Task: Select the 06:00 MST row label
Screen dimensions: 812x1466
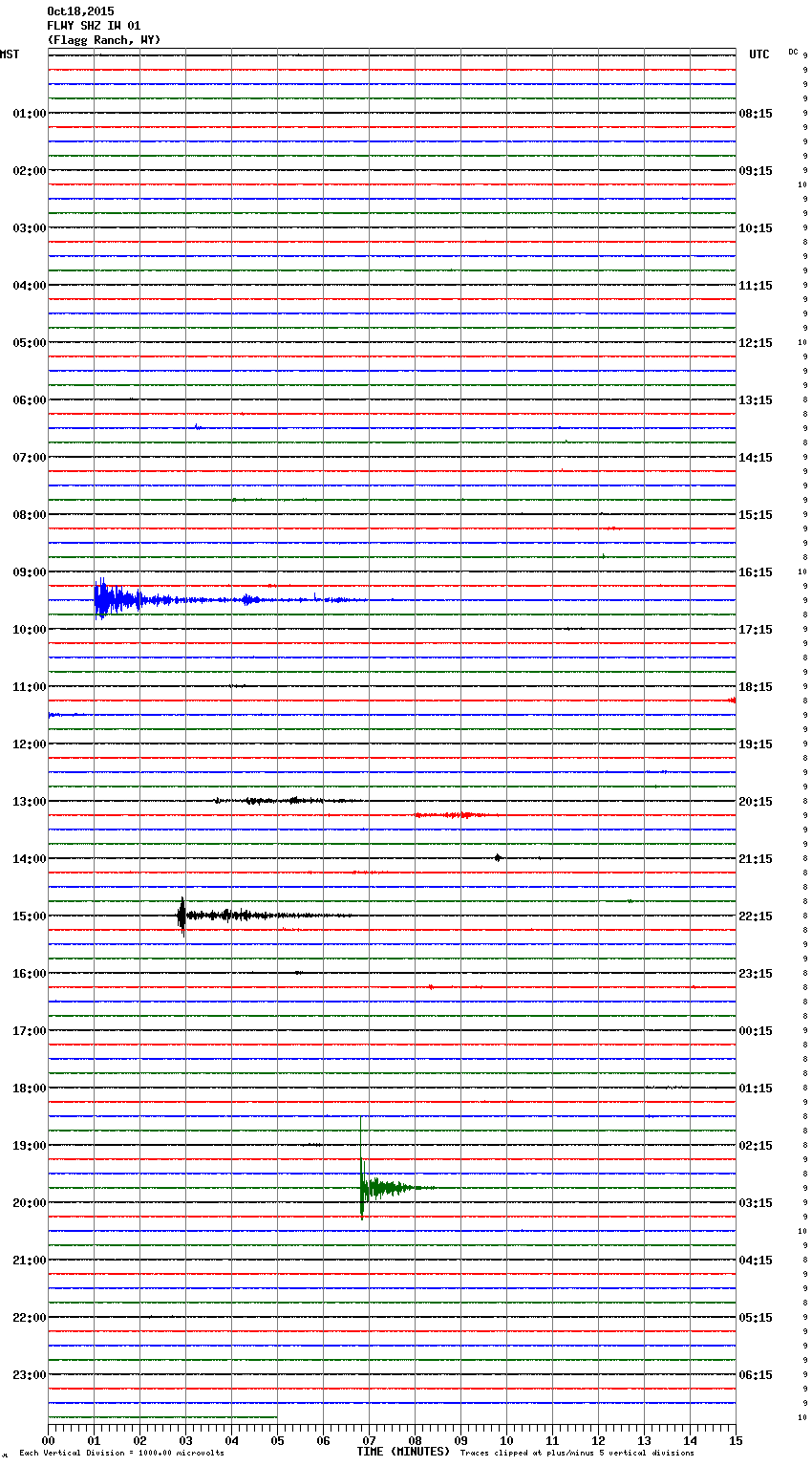Action: (30, 400)
